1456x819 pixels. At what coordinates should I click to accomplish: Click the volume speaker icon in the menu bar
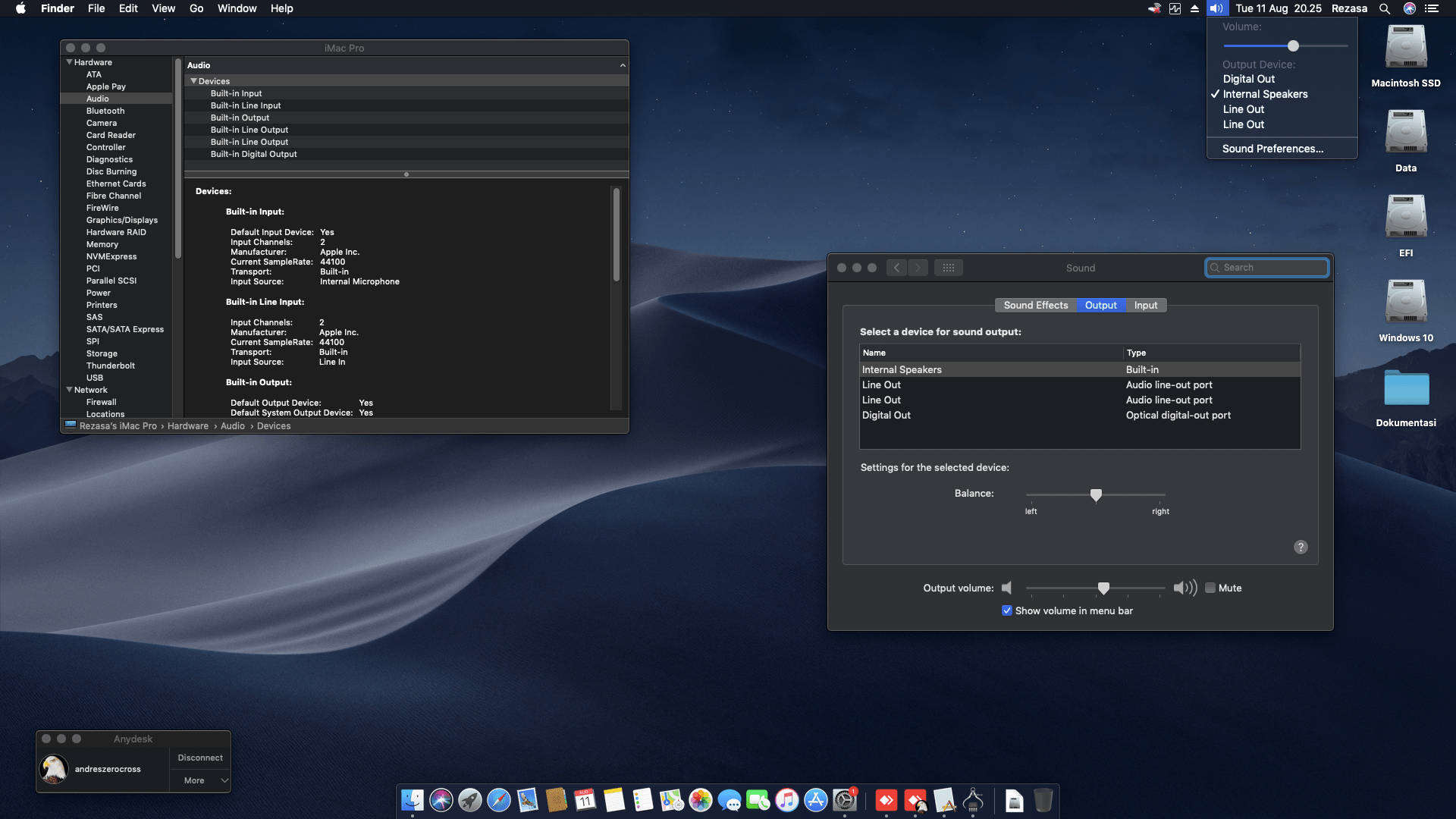(x=1216, y=8)
